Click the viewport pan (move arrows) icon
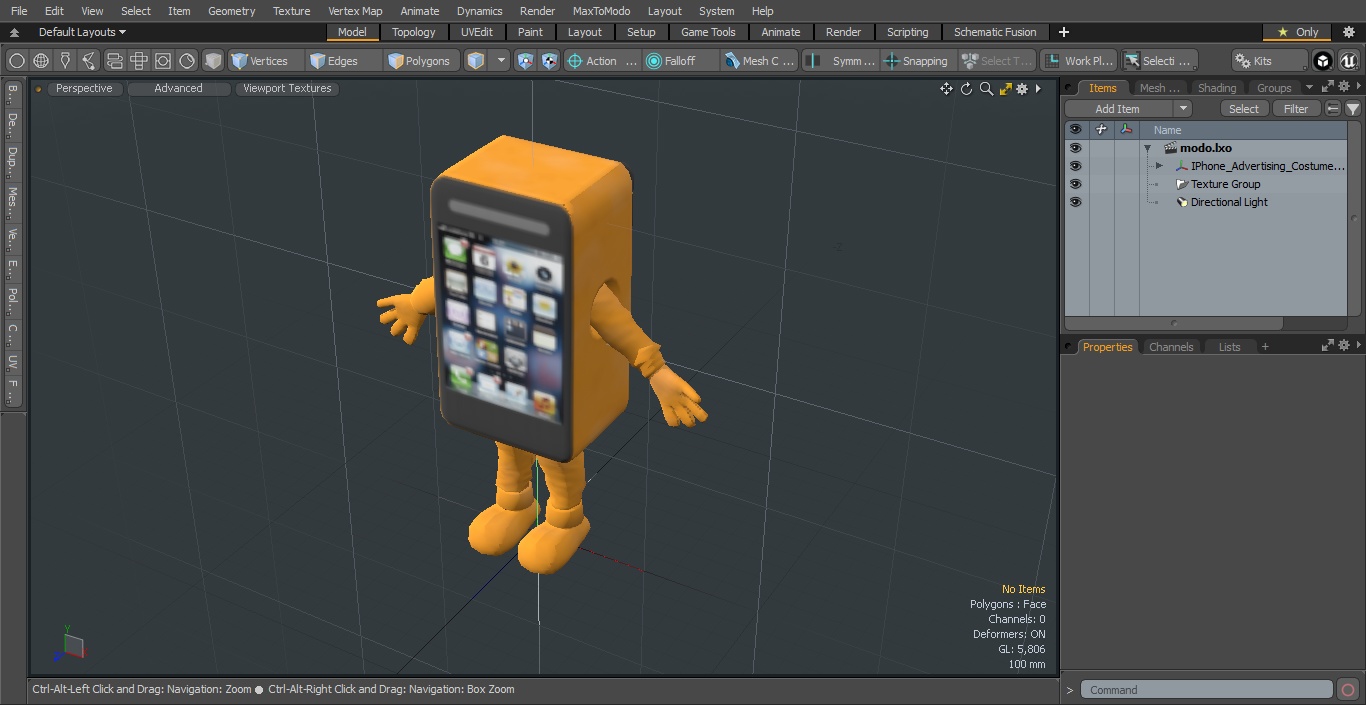 [946, 89]
